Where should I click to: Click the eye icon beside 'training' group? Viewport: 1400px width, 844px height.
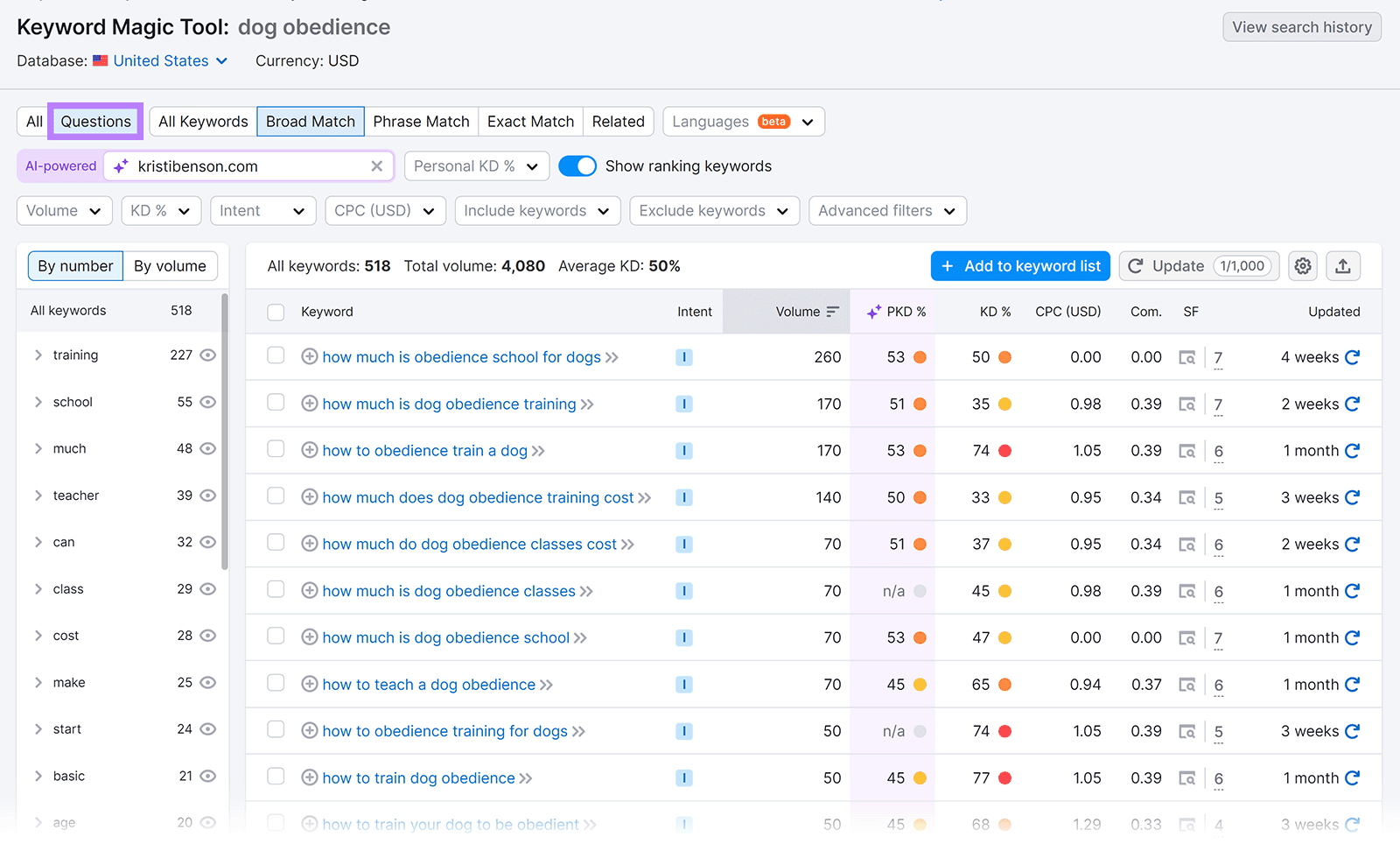point(207,355)
